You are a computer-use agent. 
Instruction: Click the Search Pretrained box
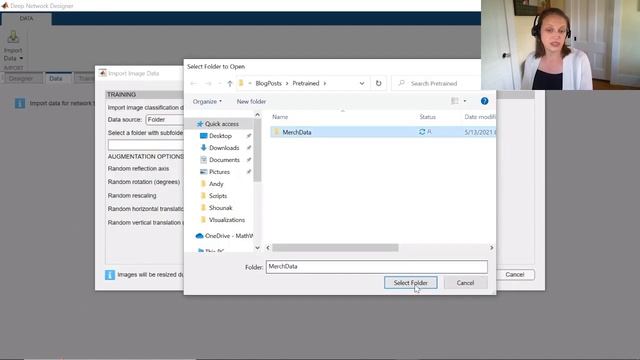(437, 84)
